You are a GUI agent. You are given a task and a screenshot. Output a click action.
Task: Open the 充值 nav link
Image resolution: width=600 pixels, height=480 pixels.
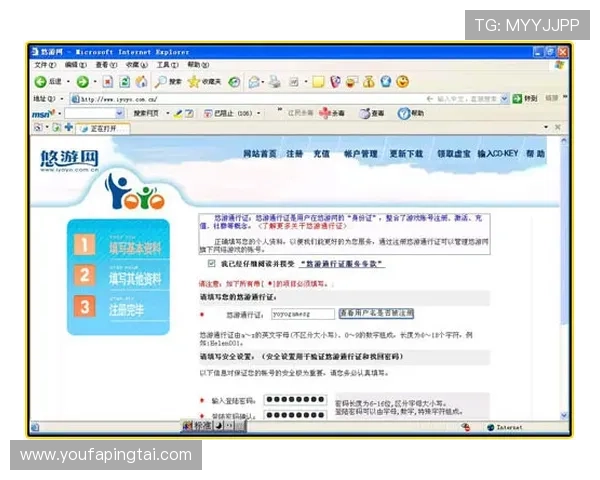click(x=321, y=154)
